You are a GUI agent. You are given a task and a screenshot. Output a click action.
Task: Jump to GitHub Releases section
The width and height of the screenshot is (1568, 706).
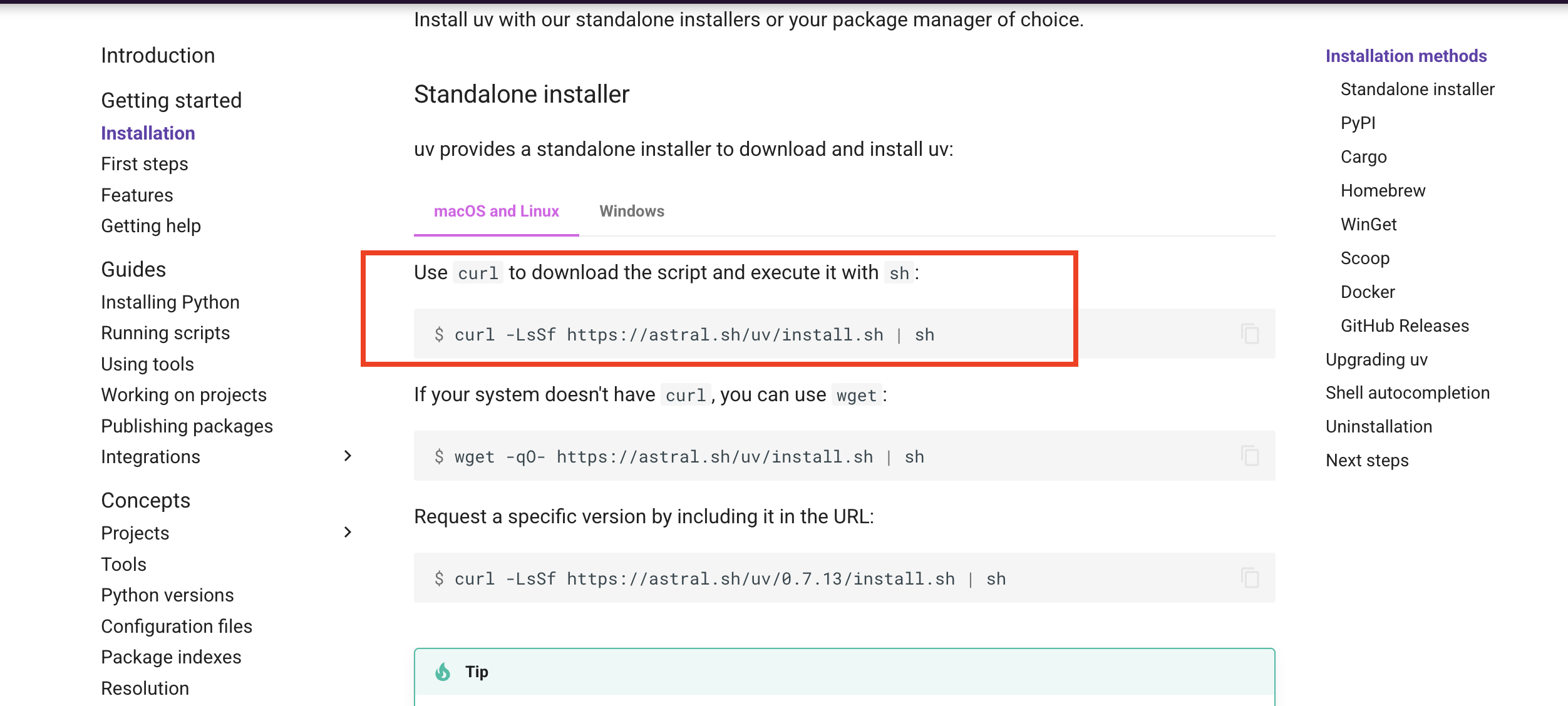(x=1404, y=325)
